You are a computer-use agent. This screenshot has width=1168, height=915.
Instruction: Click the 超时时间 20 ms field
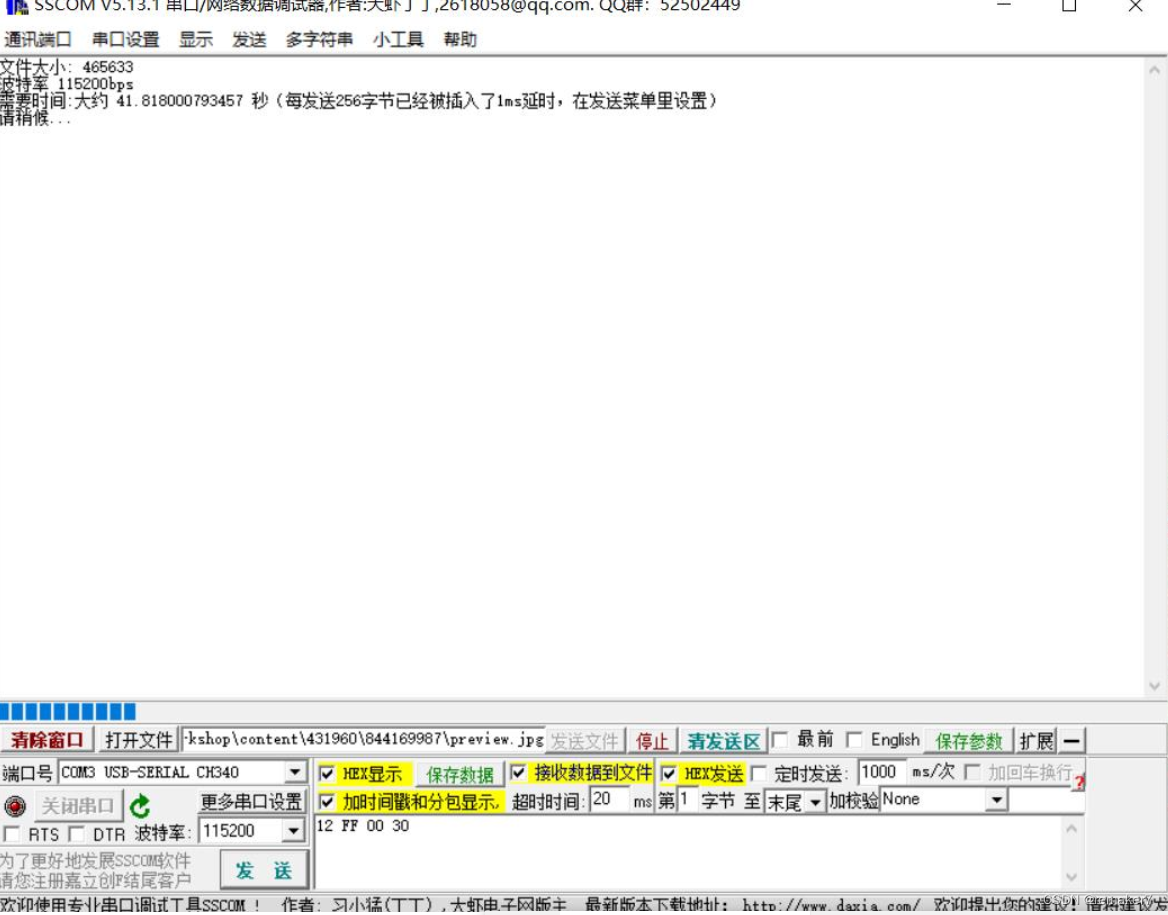pos(609,800)
